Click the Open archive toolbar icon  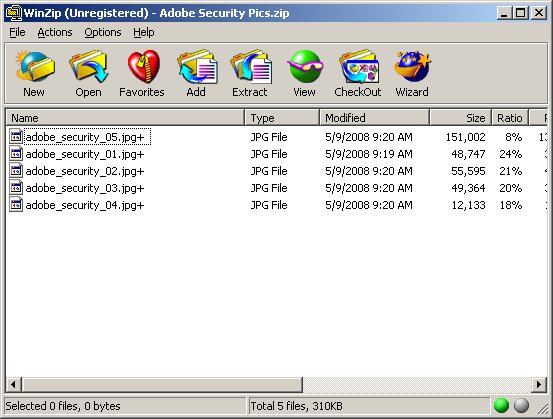[89, 66]
